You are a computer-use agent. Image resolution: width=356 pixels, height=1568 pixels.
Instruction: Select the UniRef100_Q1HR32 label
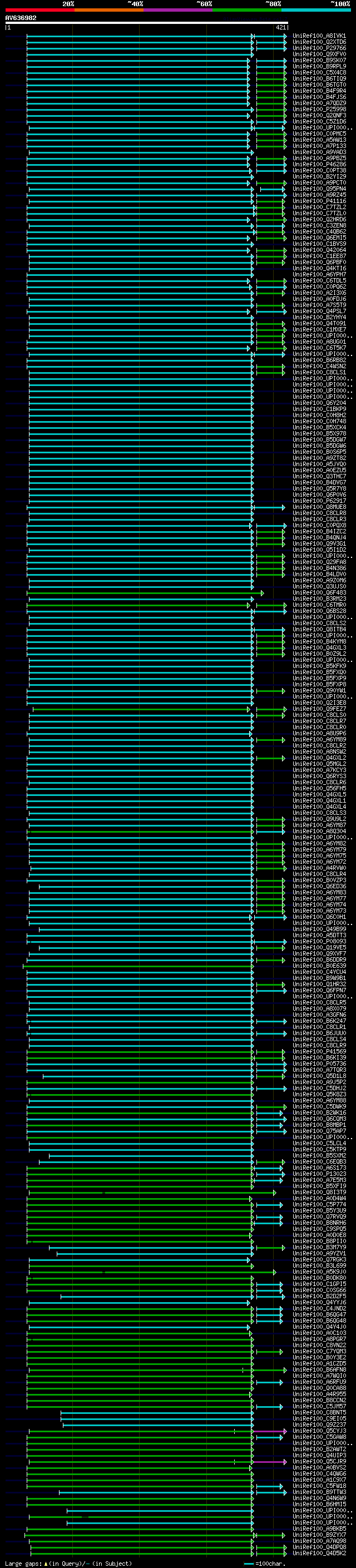319,985
